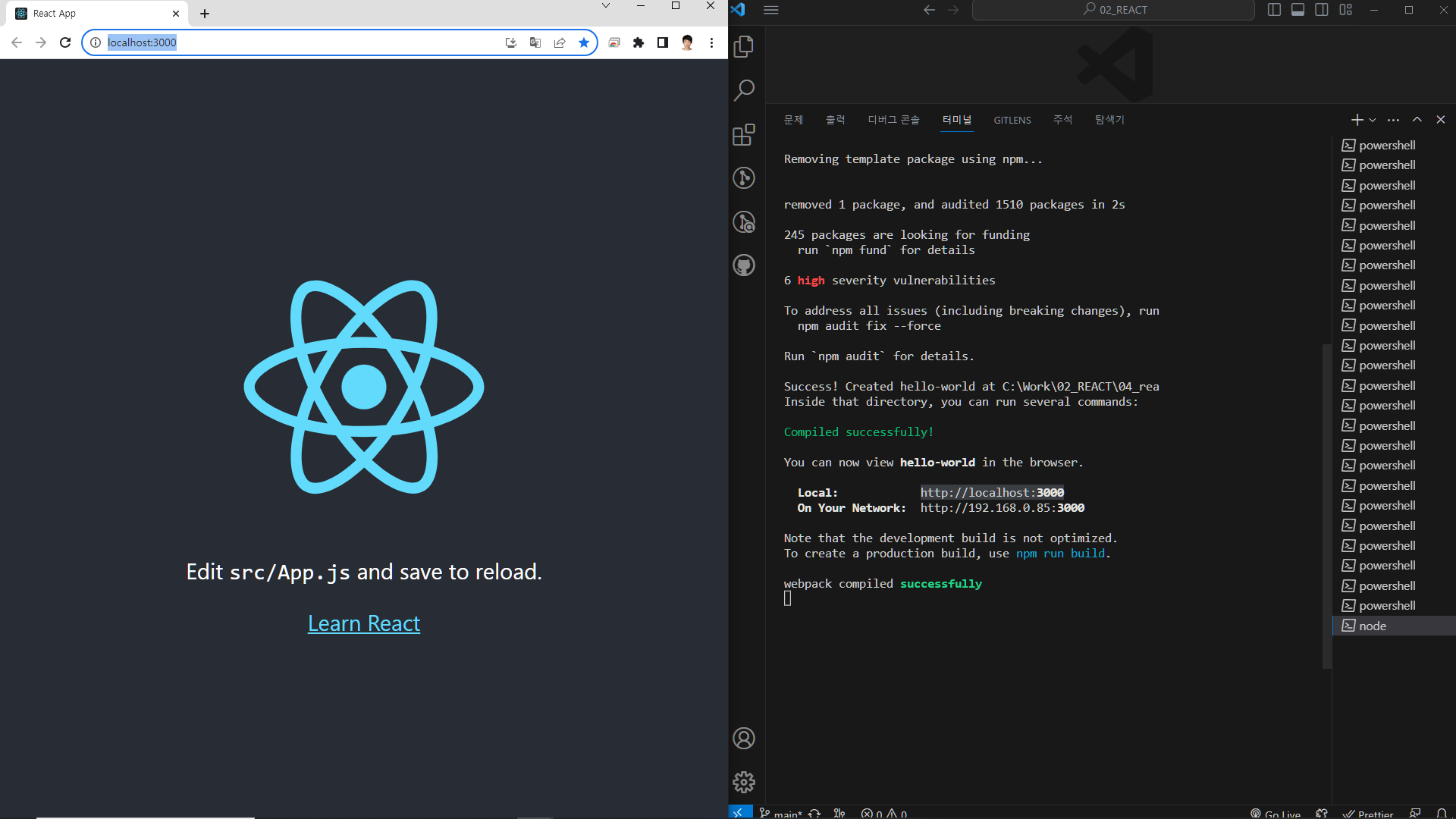Toggle the primary side bar layout
The image size is (1456, 819).
1274,10
